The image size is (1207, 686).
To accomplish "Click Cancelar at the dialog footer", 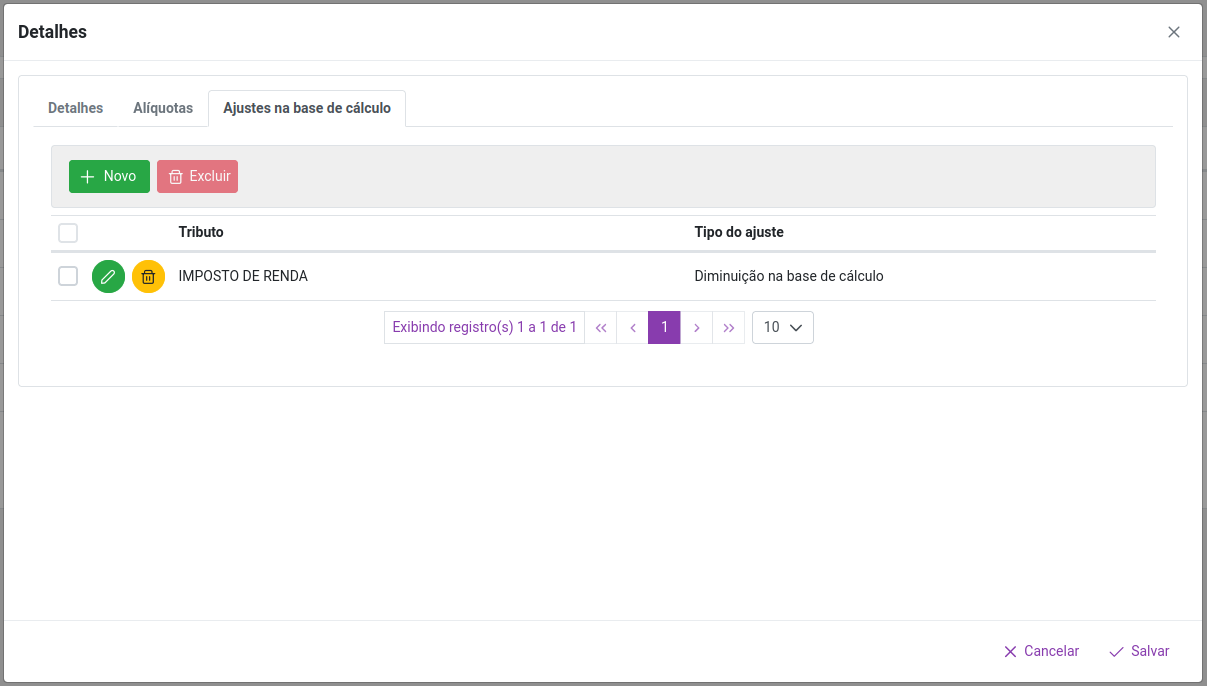I will 1041,651.
